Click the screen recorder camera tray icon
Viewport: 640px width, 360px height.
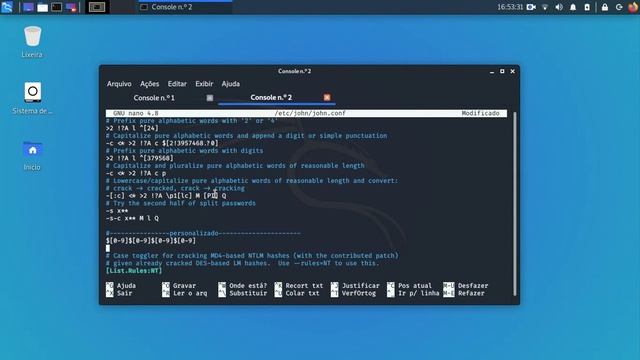coord(531,7)
